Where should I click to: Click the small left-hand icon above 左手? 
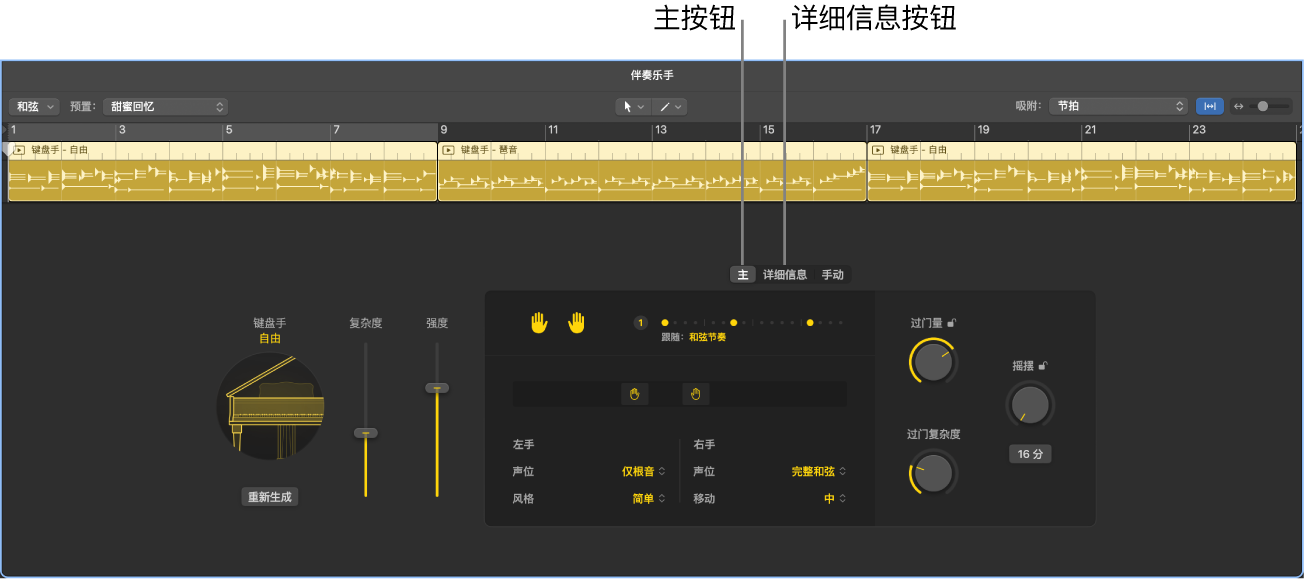click(x=635, y=394)
